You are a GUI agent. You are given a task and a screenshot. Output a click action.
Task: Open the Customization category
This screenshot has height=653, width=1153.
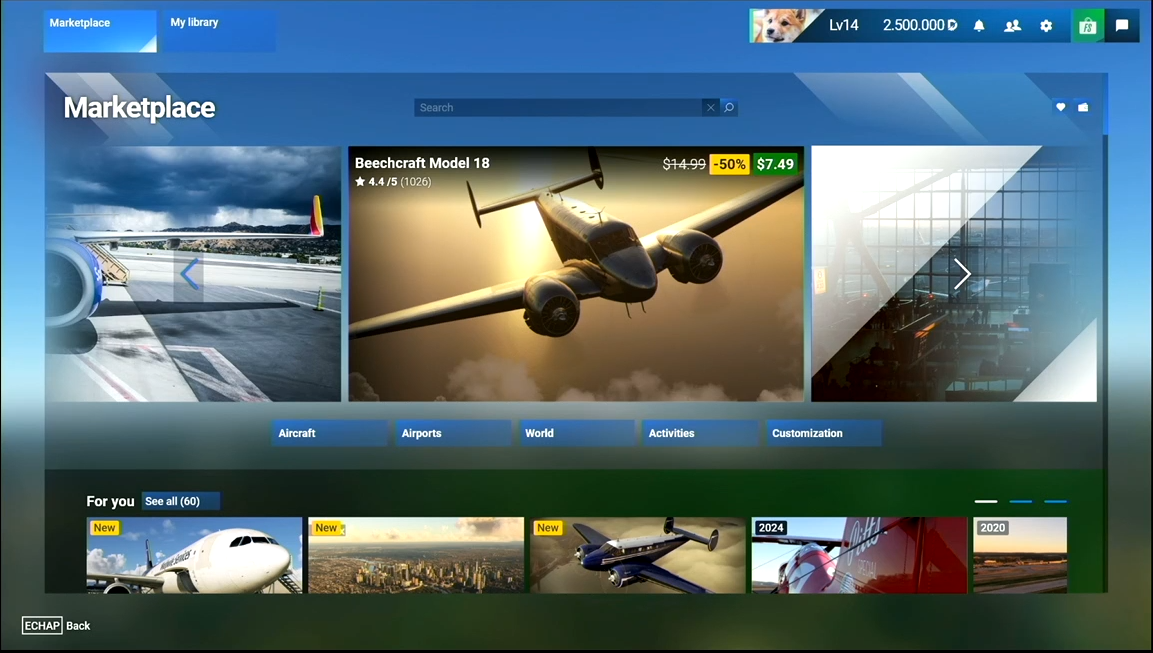824,433
